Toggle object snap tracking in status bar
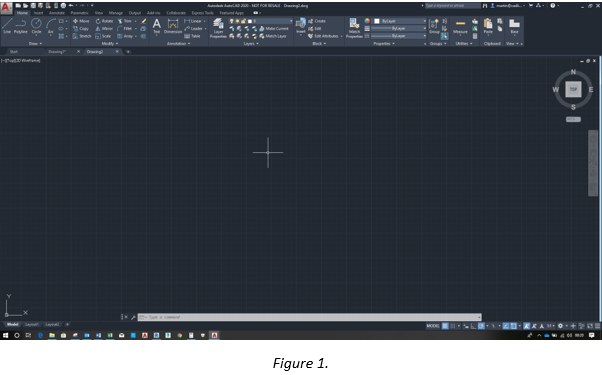The image size is (602, 375). 506,326
